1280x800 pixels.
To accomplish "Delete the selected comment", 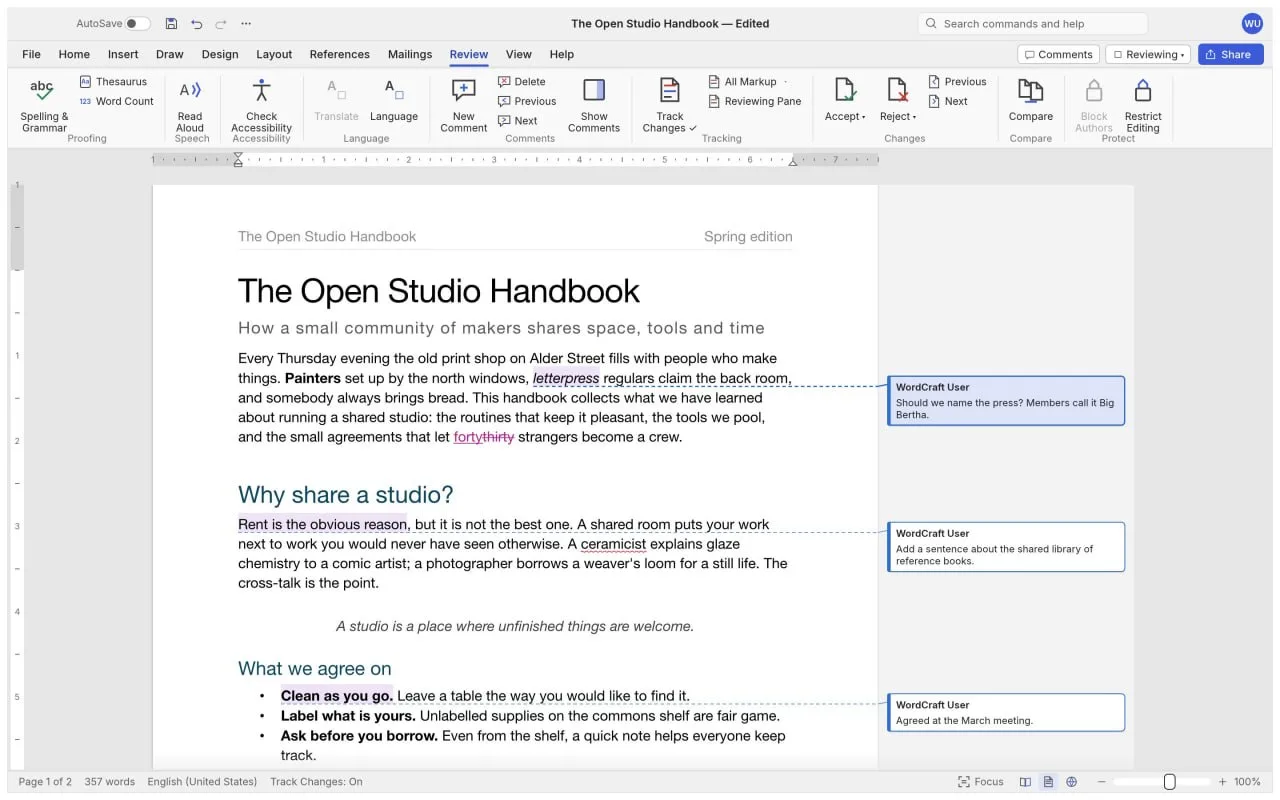I will tap(522, 82).
